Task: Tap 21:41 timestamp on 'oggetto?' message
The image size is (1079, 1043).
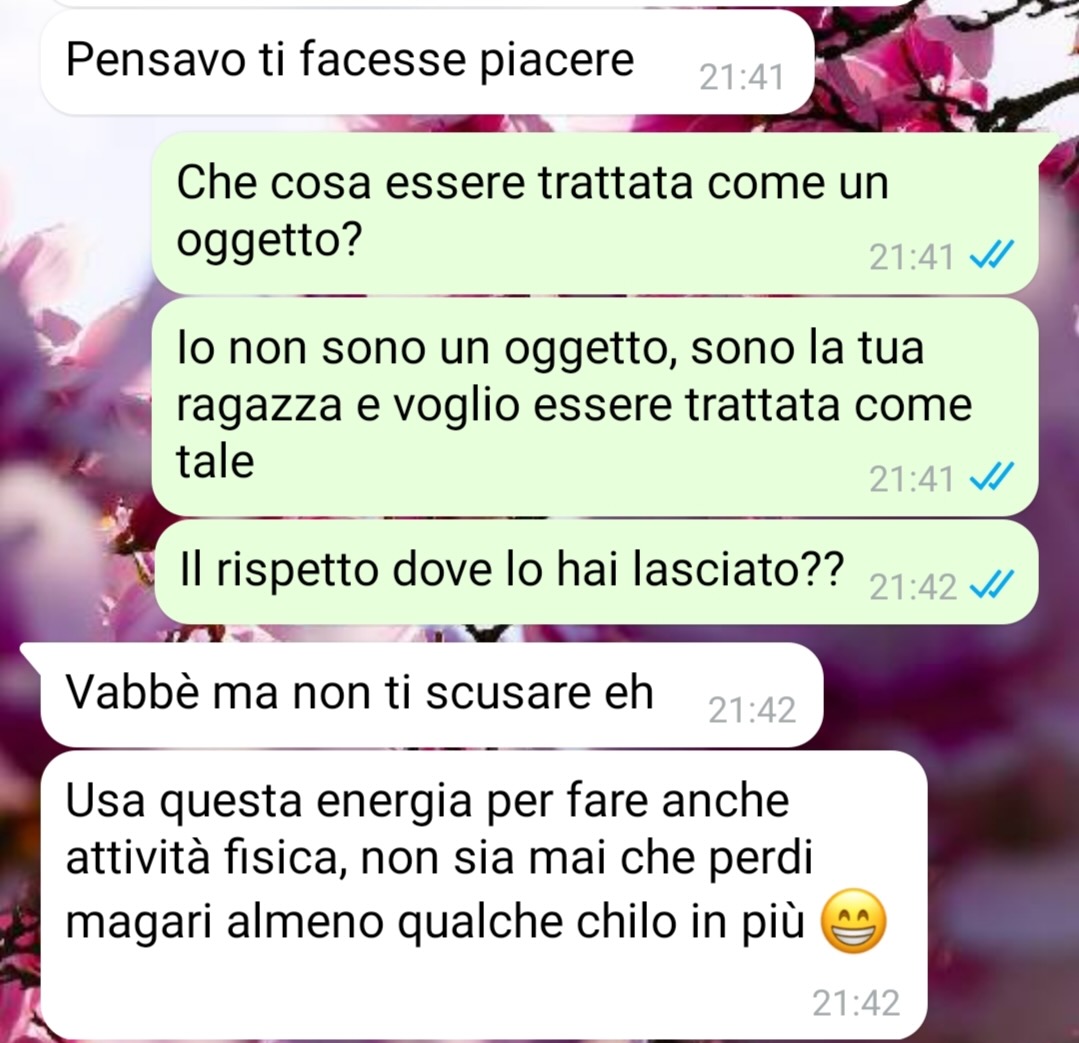Action: pos(911,258)
